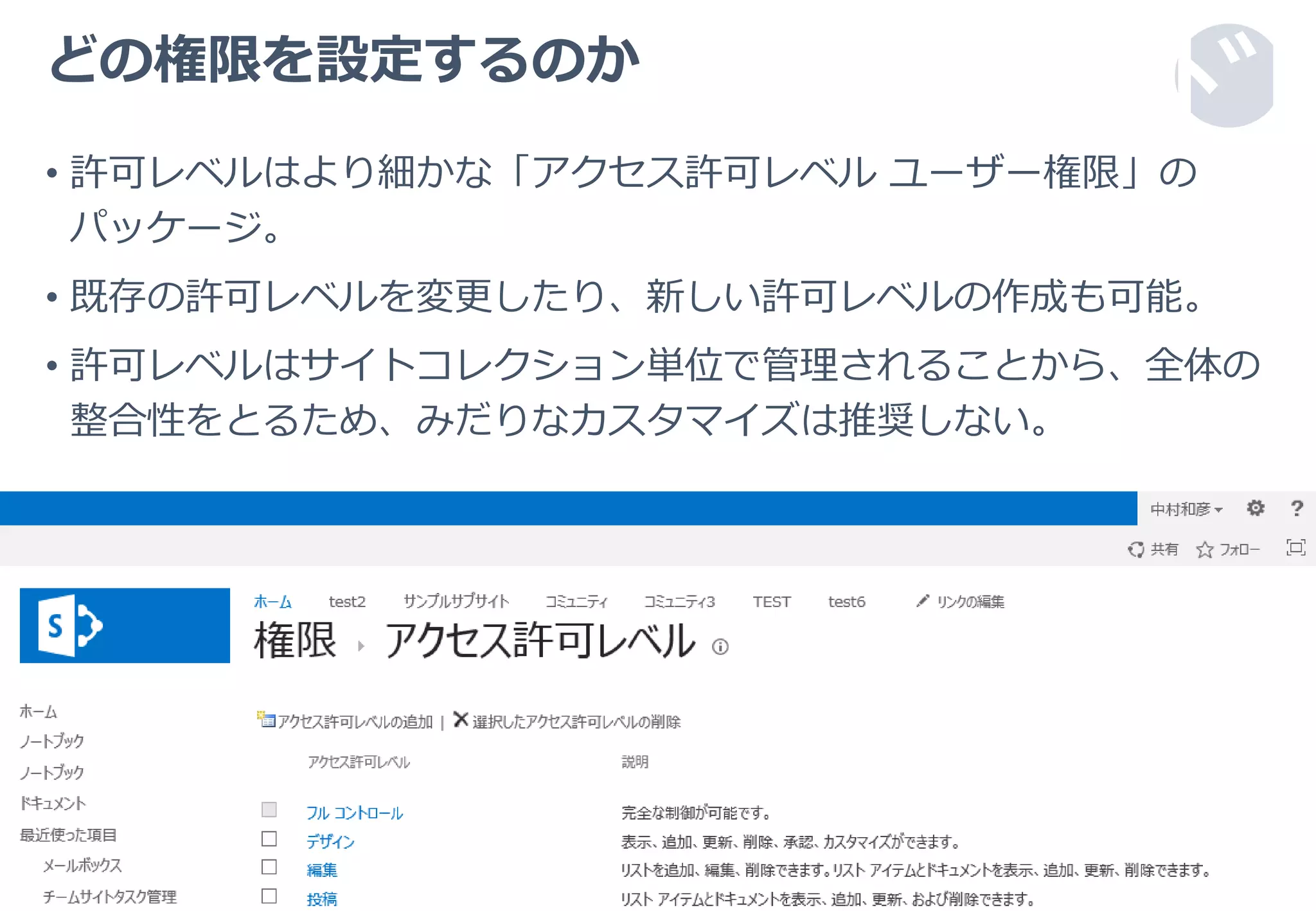The width and height of the screenshot is (1316, 911).
Task: Open チームサイトタスク管理 in the sidebar
Action: click(110, 896)
